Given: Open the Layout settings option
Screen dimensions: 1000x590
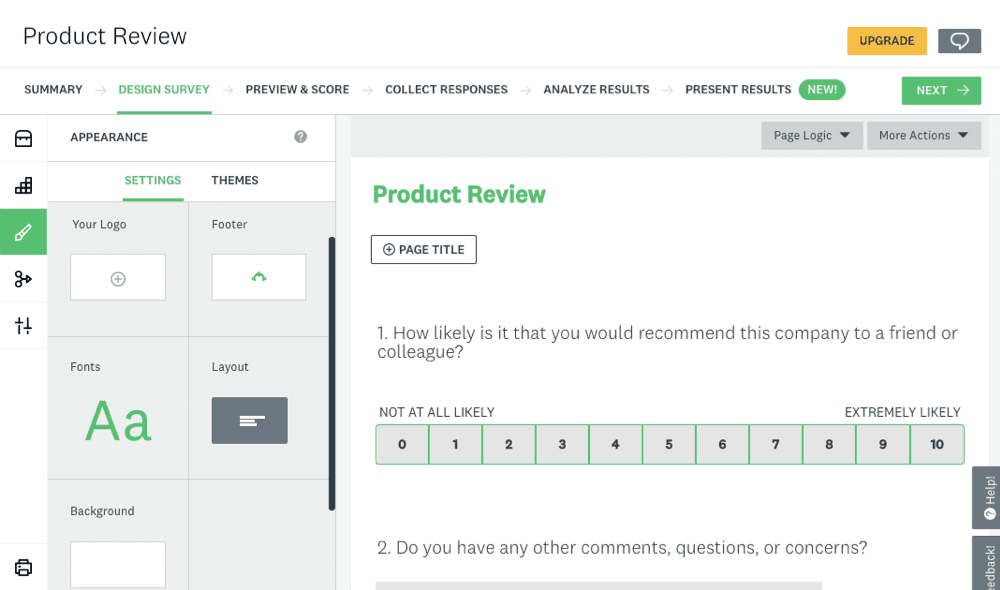Looking at the screenshot, I should tap(249, 421).
